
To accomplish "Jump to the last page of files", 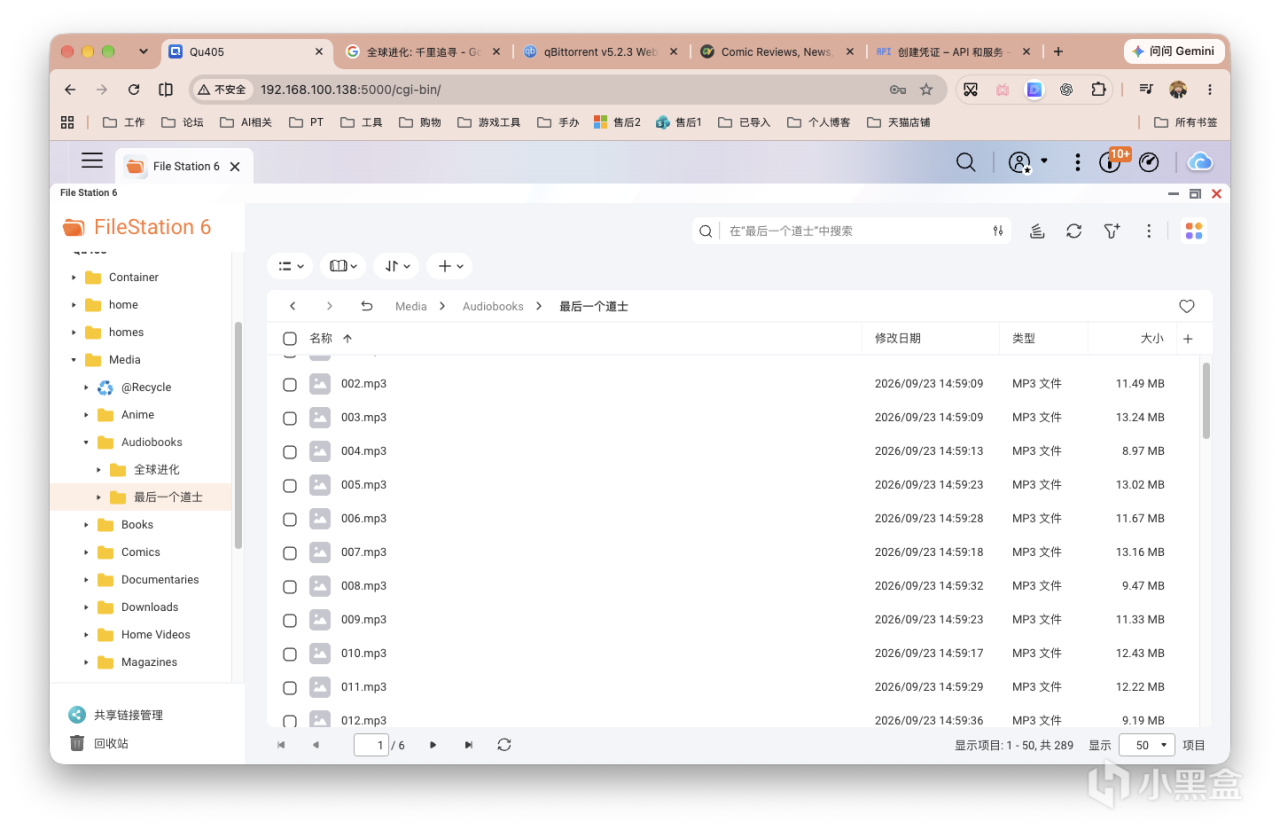I will click(468, 745).
